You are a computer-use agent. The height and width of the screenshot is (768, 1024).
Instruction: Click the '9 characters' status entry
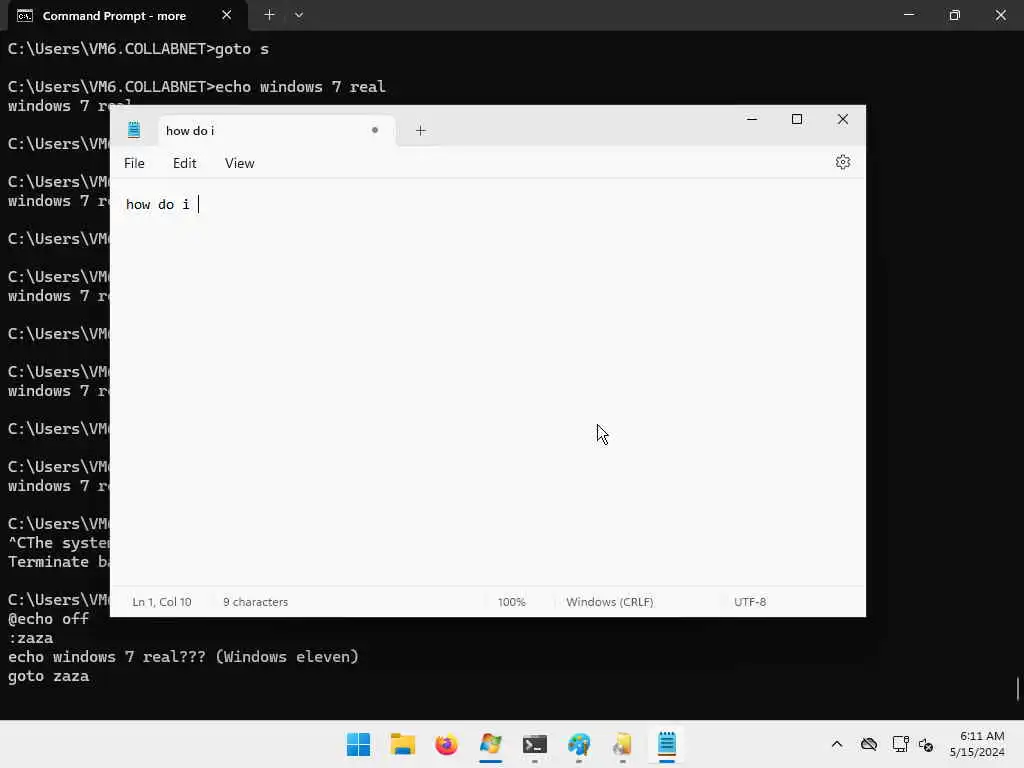point(255,601)
